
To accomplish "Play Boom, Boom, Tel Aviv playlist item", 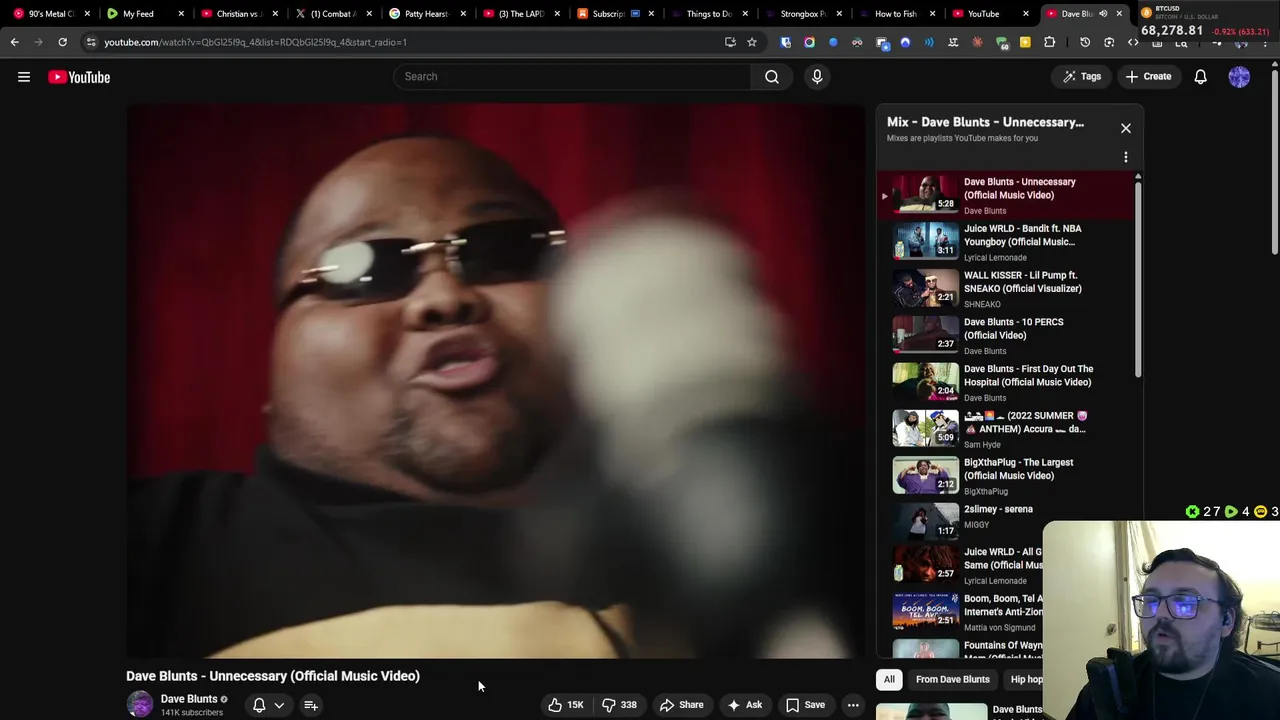I will (960, 610).
